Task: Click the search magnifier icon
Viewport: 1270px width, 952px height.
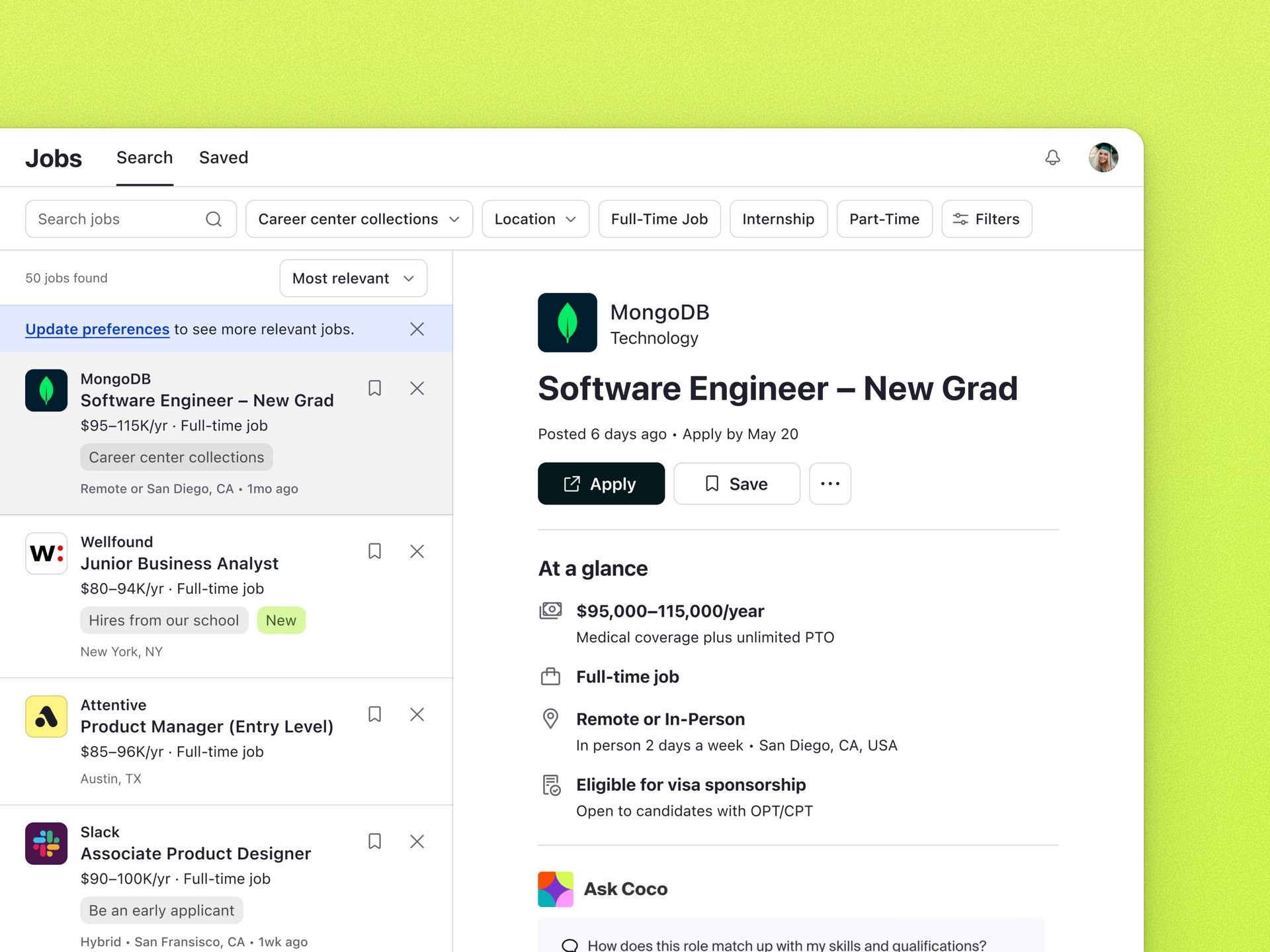Action: [214, 219]
